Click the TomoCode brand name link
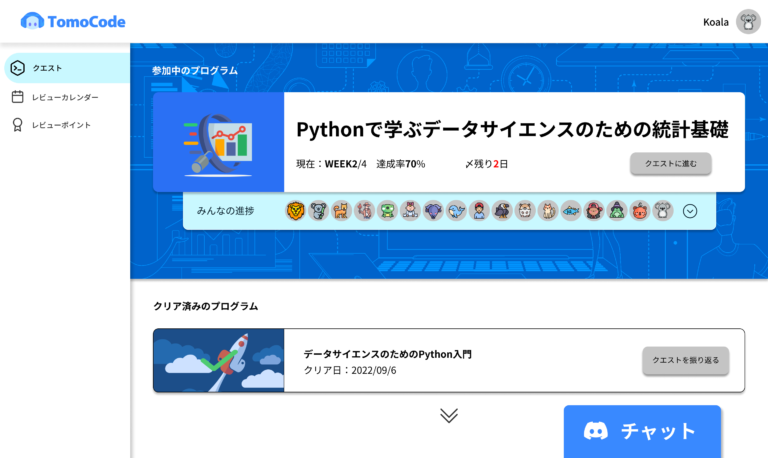 tap(86, 22)
